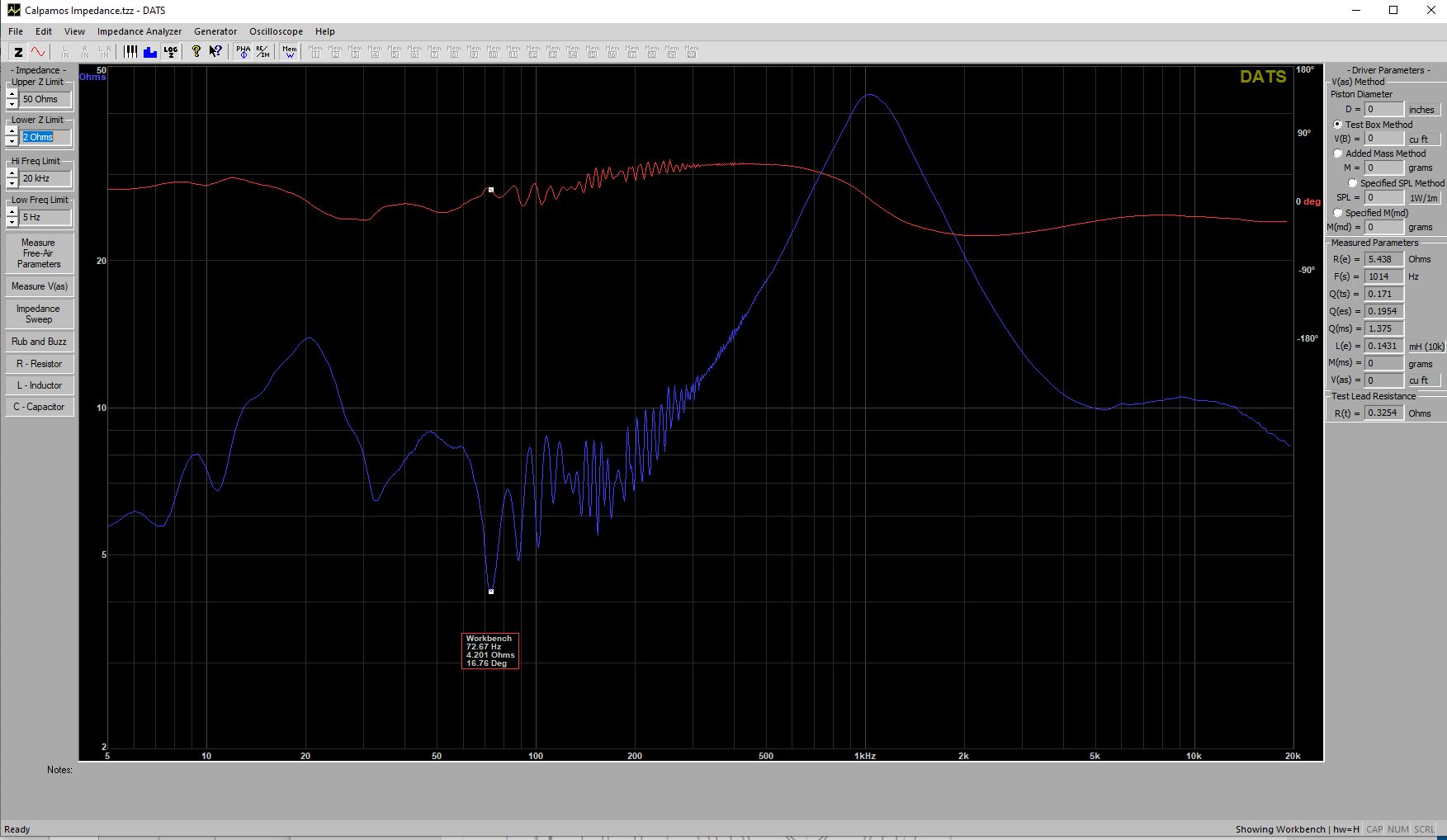Toggle the LOG Z scale icon
Viewport: 1447px width, 840px height.
(x=170, y=51)
